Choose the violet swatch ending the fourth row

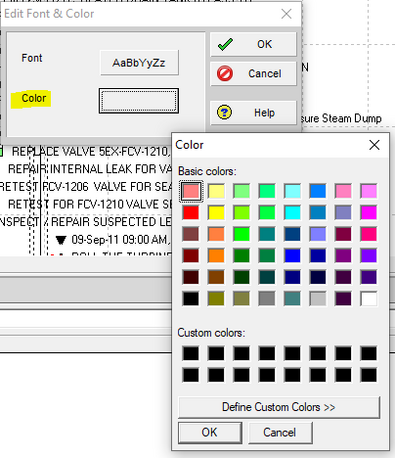[369, 256]
